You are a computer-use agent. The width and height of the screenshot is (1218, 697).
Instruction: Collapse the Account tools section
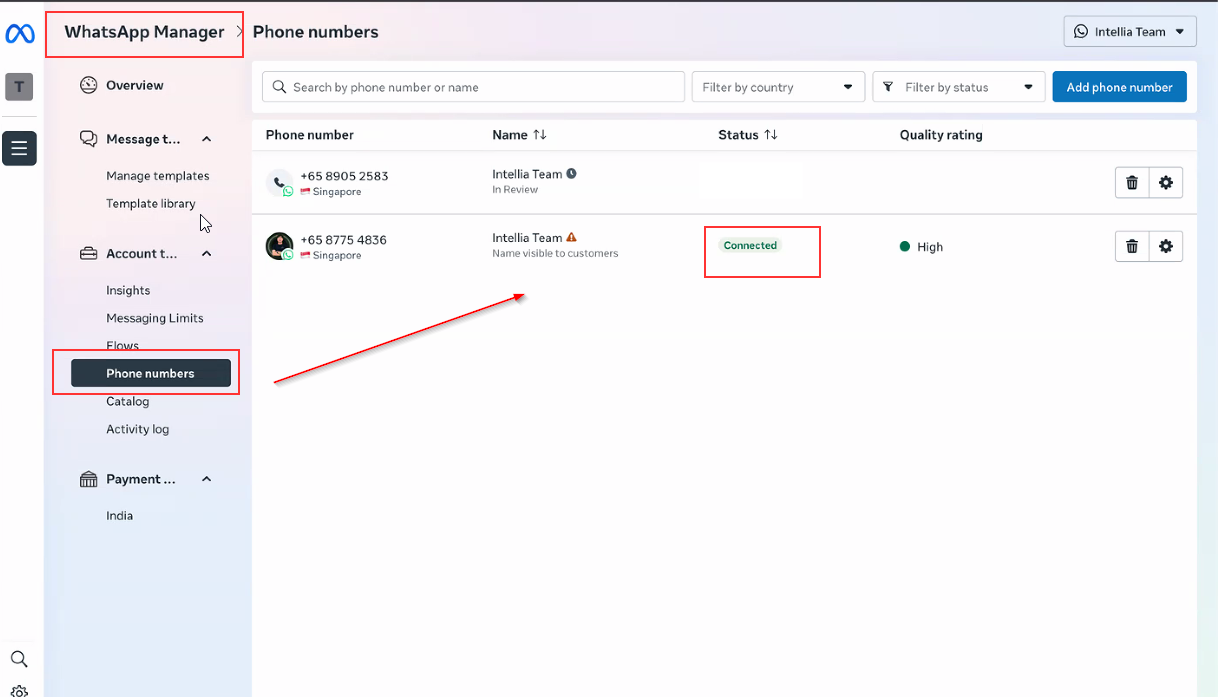pyautogui.click(x=207, y=253)
